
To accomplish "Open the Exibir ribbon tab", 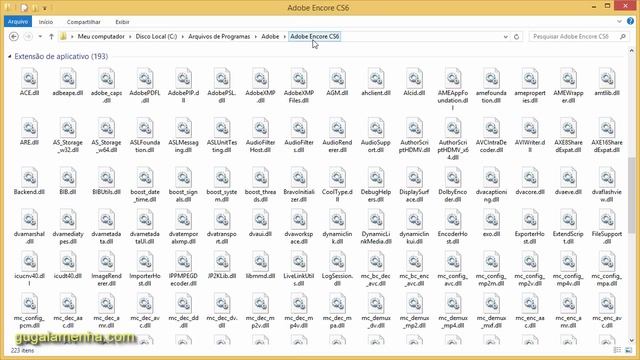I will [x=122, y=22].
